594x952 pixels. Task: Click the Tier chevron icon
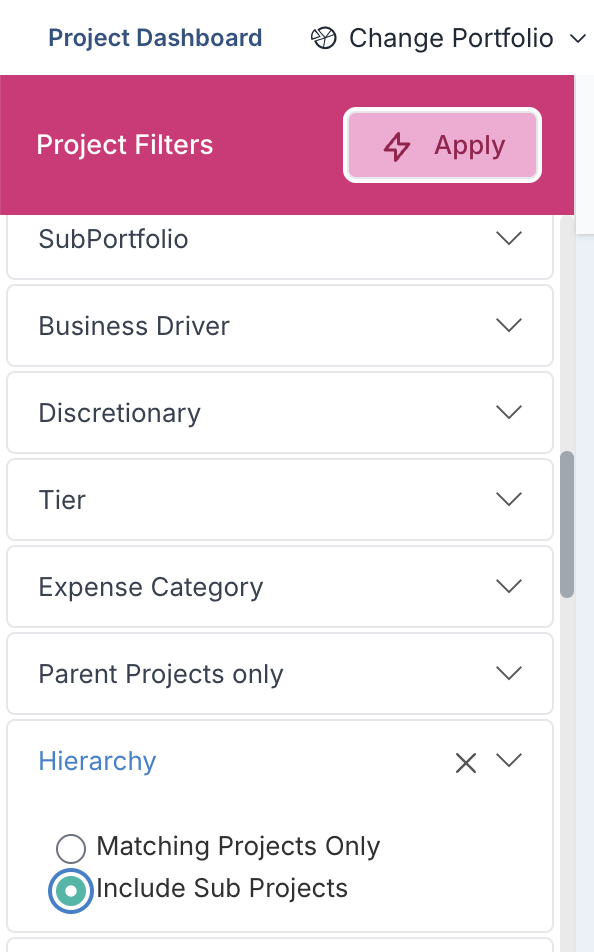pyautogui.click(x=509, y=499)
